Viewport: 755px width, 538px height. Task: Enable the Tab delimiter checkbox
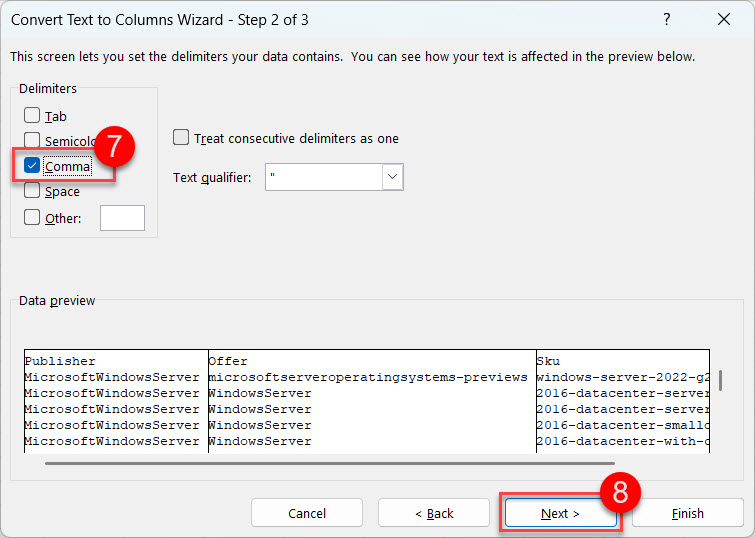point(33,116)
